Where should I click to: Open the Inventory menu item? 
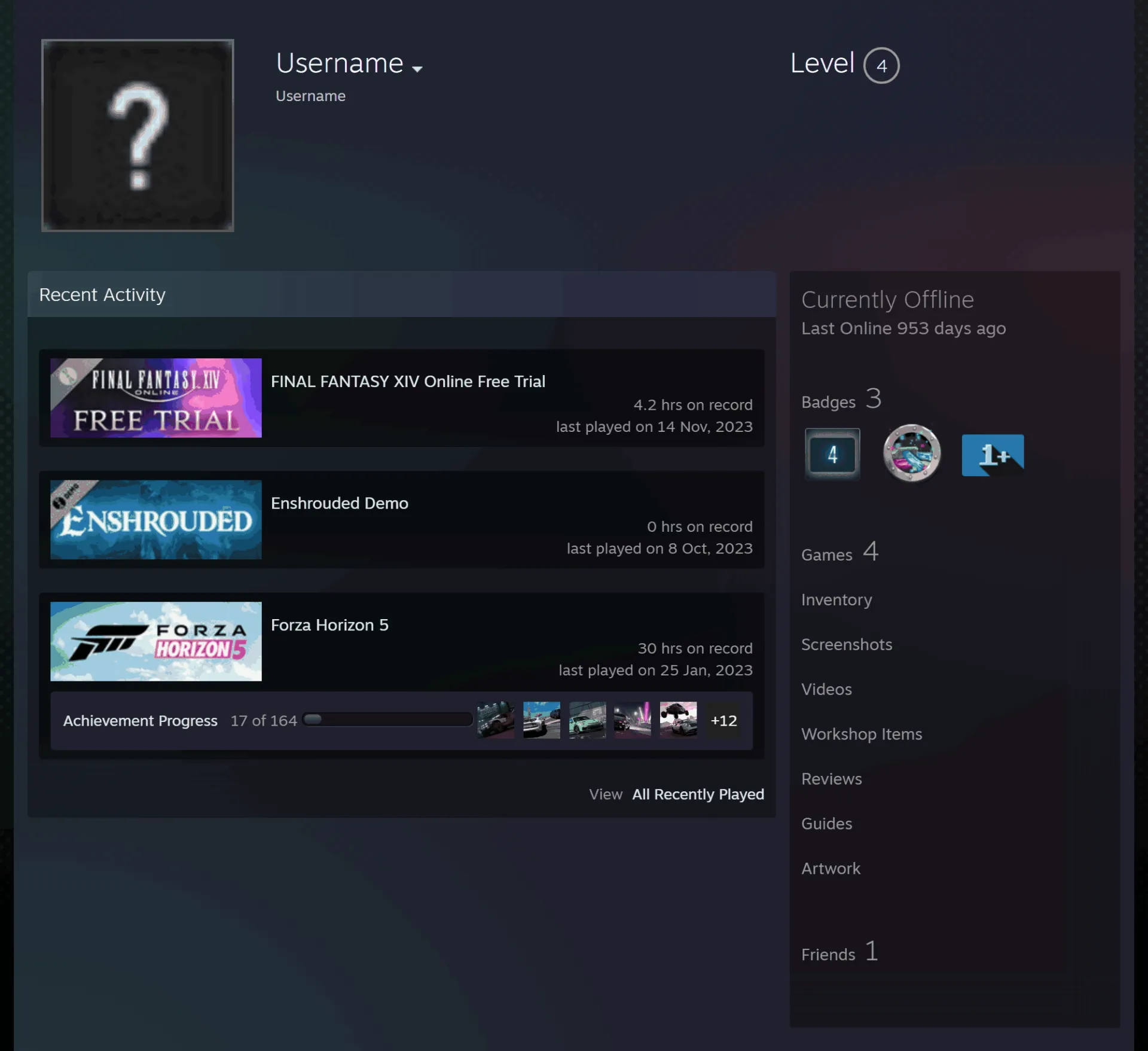pos(836,599)
